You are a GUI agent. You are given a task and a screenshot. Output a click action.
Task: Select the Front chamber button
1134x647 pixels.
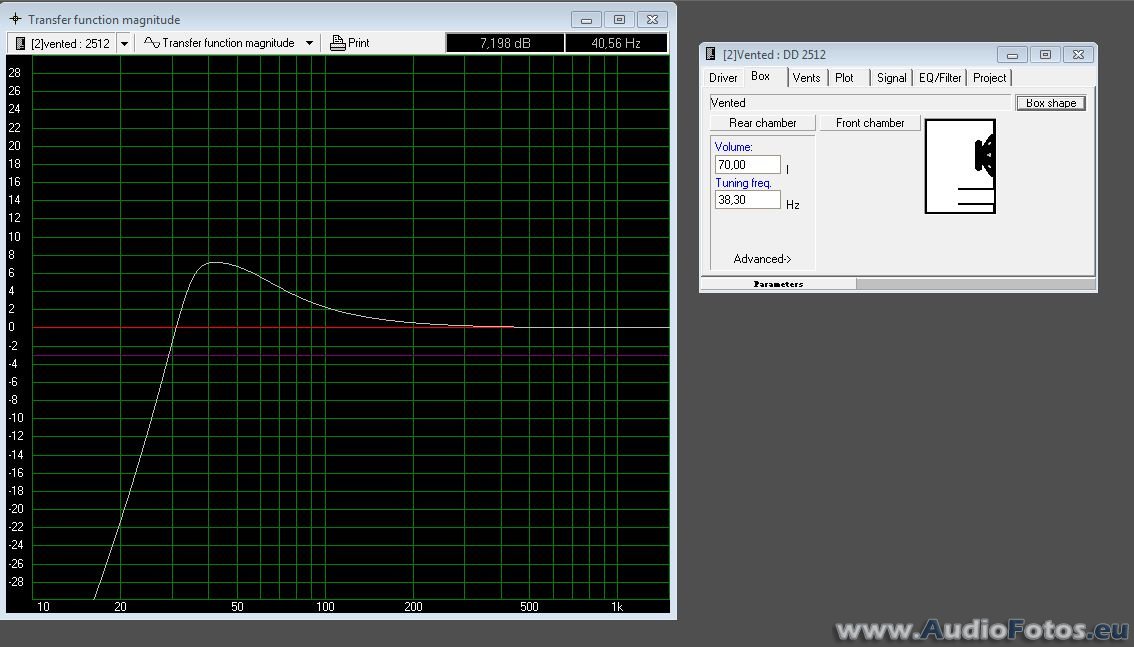(x=870, y=123)
